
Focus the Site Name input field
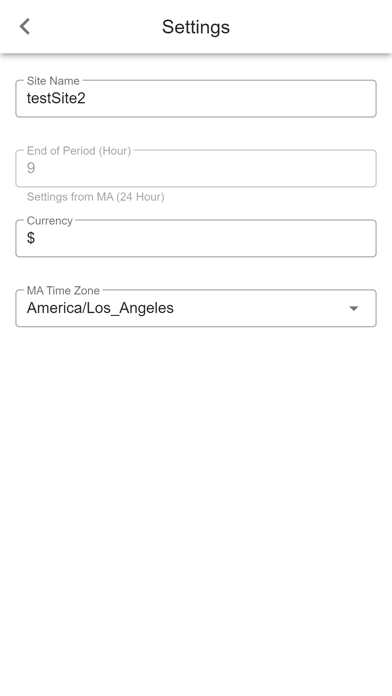coord(196,99)
